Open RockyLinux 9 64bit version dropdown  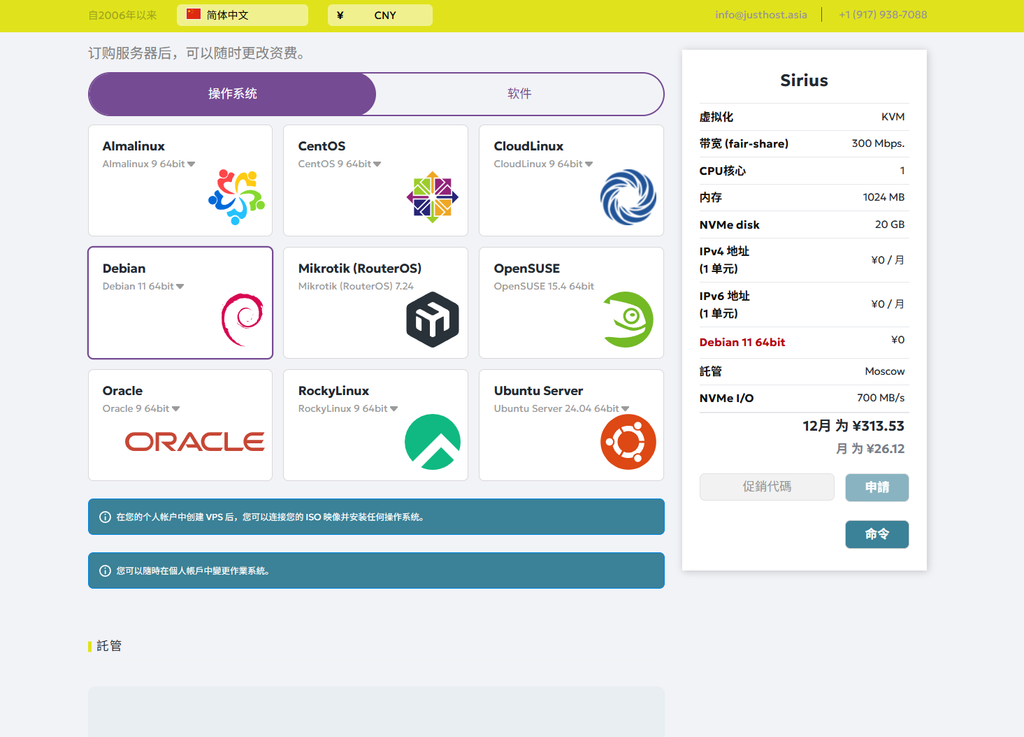[x=348, y=409]
